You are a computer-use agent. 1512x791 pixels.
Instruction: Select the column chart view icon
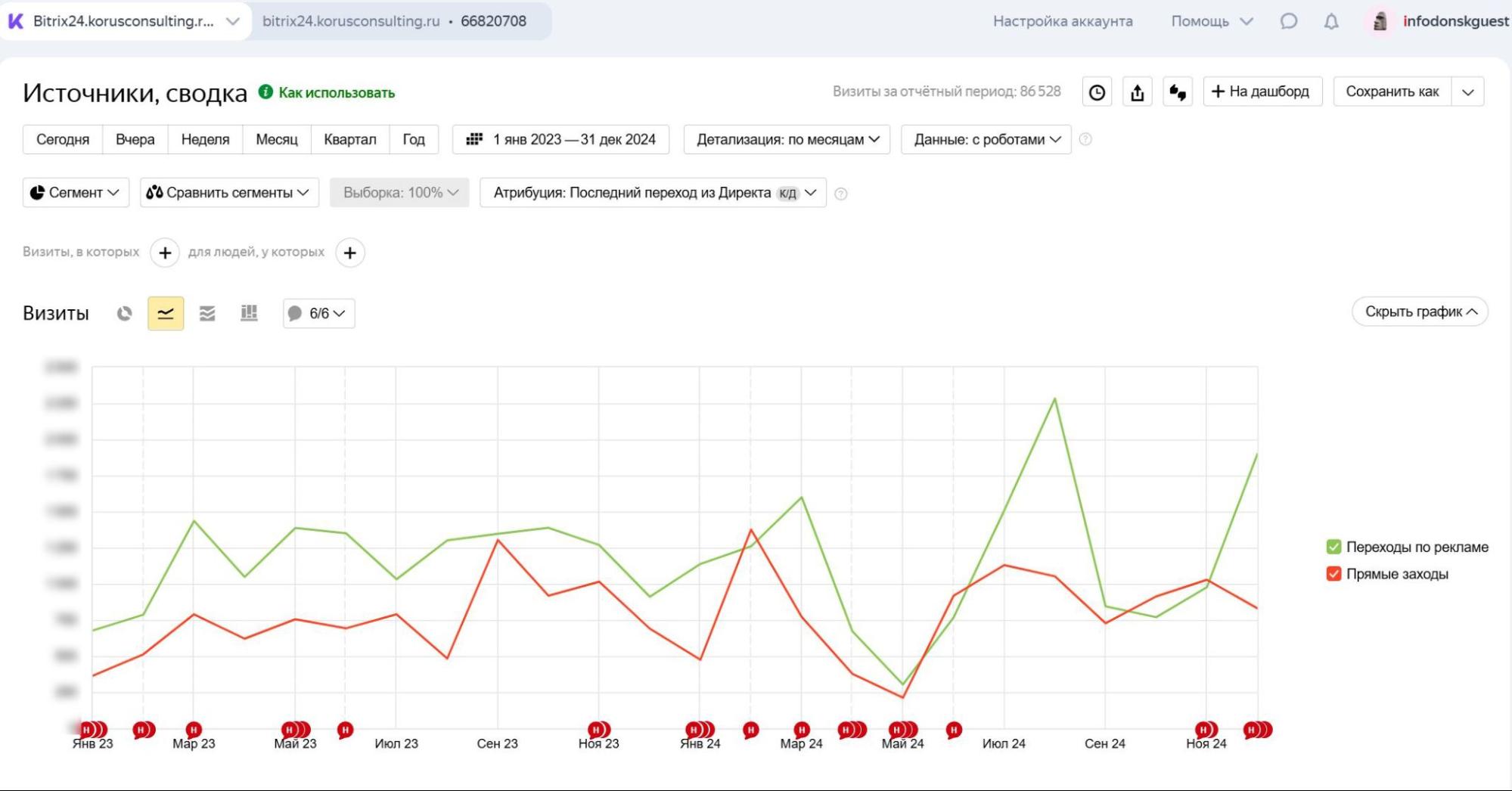[x=249, y=313]
